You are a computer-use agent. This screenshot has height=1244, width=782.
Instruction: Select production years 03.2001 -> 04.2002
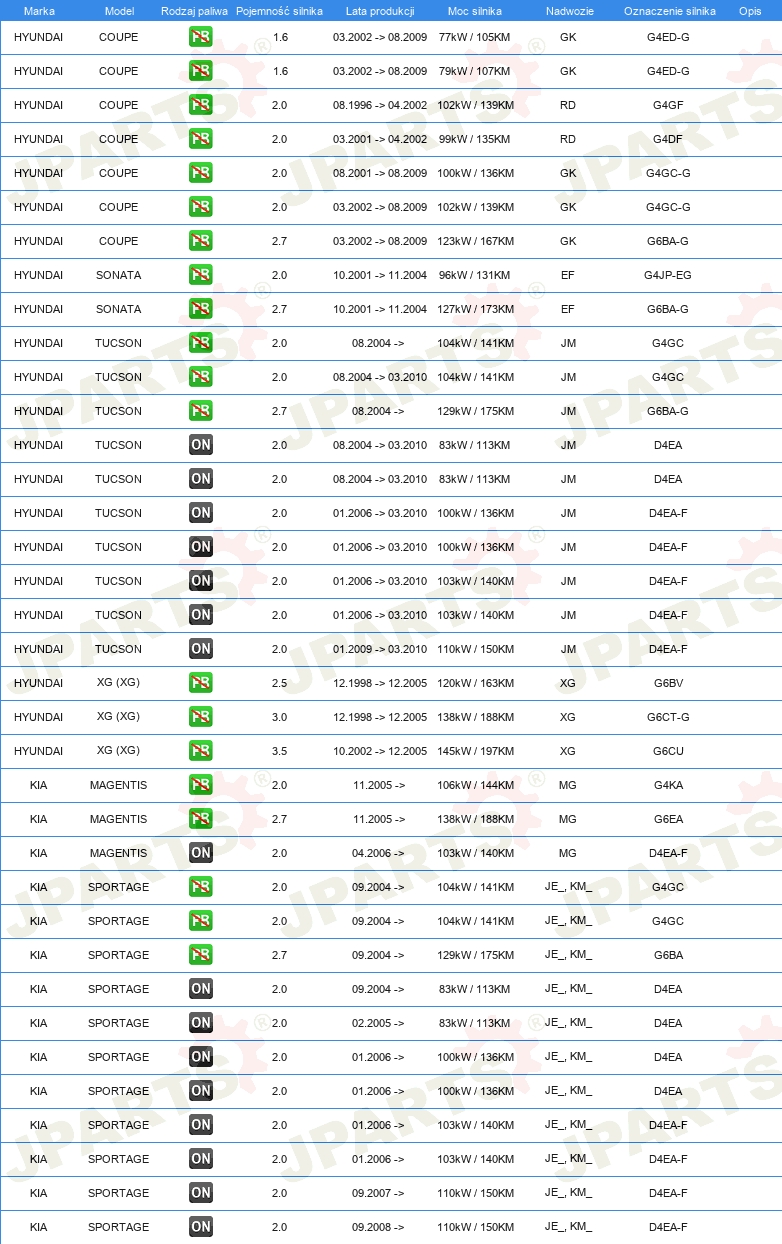(x=380, y=139)
